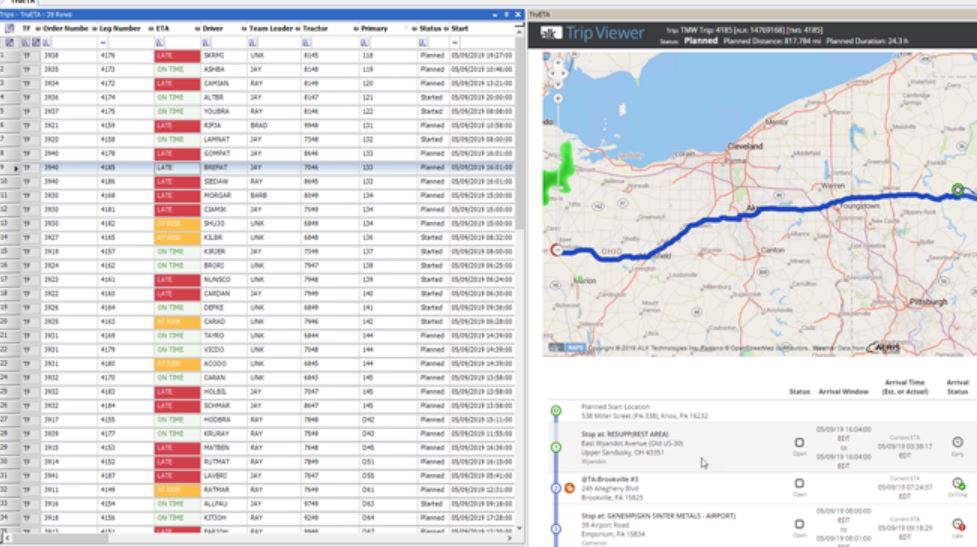Select row with driver MORGAR
This screenshot has width=977, height=547.
[258, 196]
